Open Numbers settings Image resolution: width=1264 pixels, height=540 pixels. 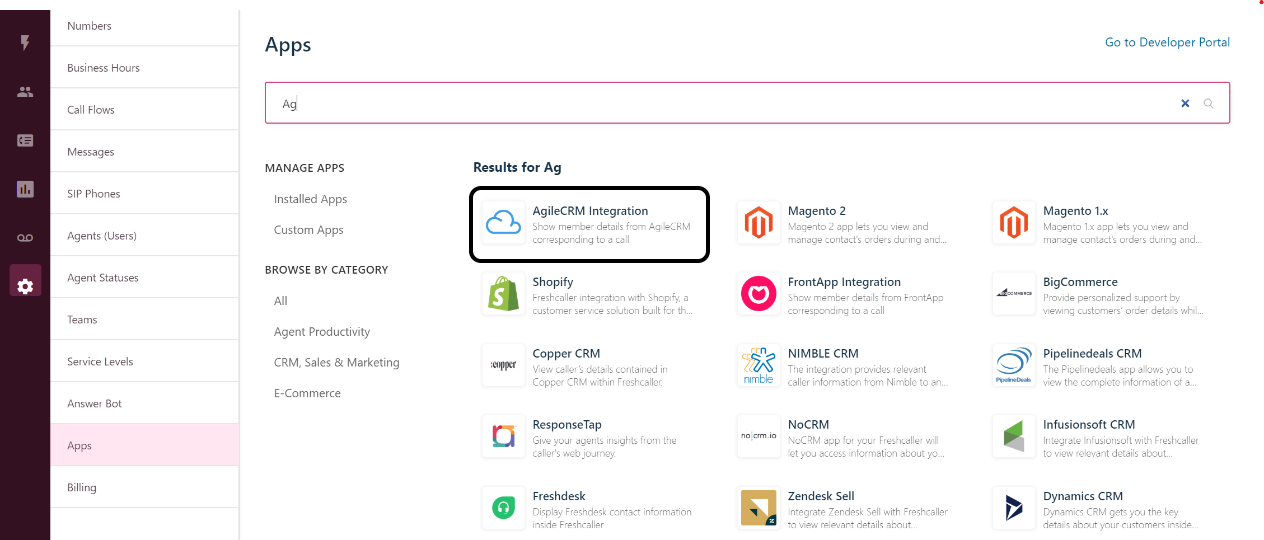(x=144, y=26)
